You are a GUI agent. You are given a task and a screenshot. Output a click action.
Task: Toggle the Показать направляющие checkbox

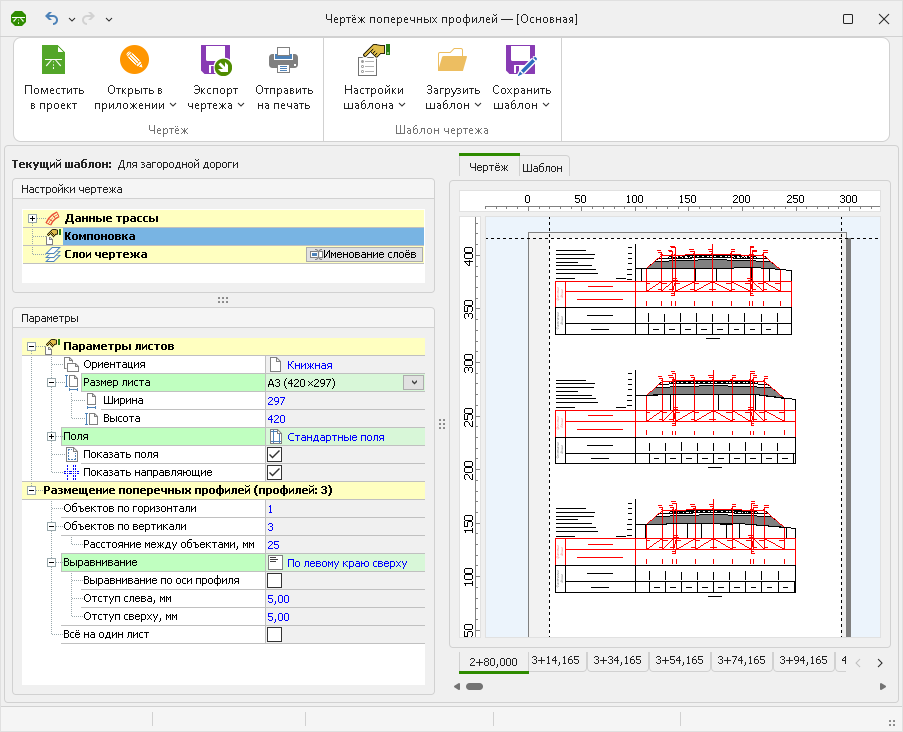click(274, 473)
